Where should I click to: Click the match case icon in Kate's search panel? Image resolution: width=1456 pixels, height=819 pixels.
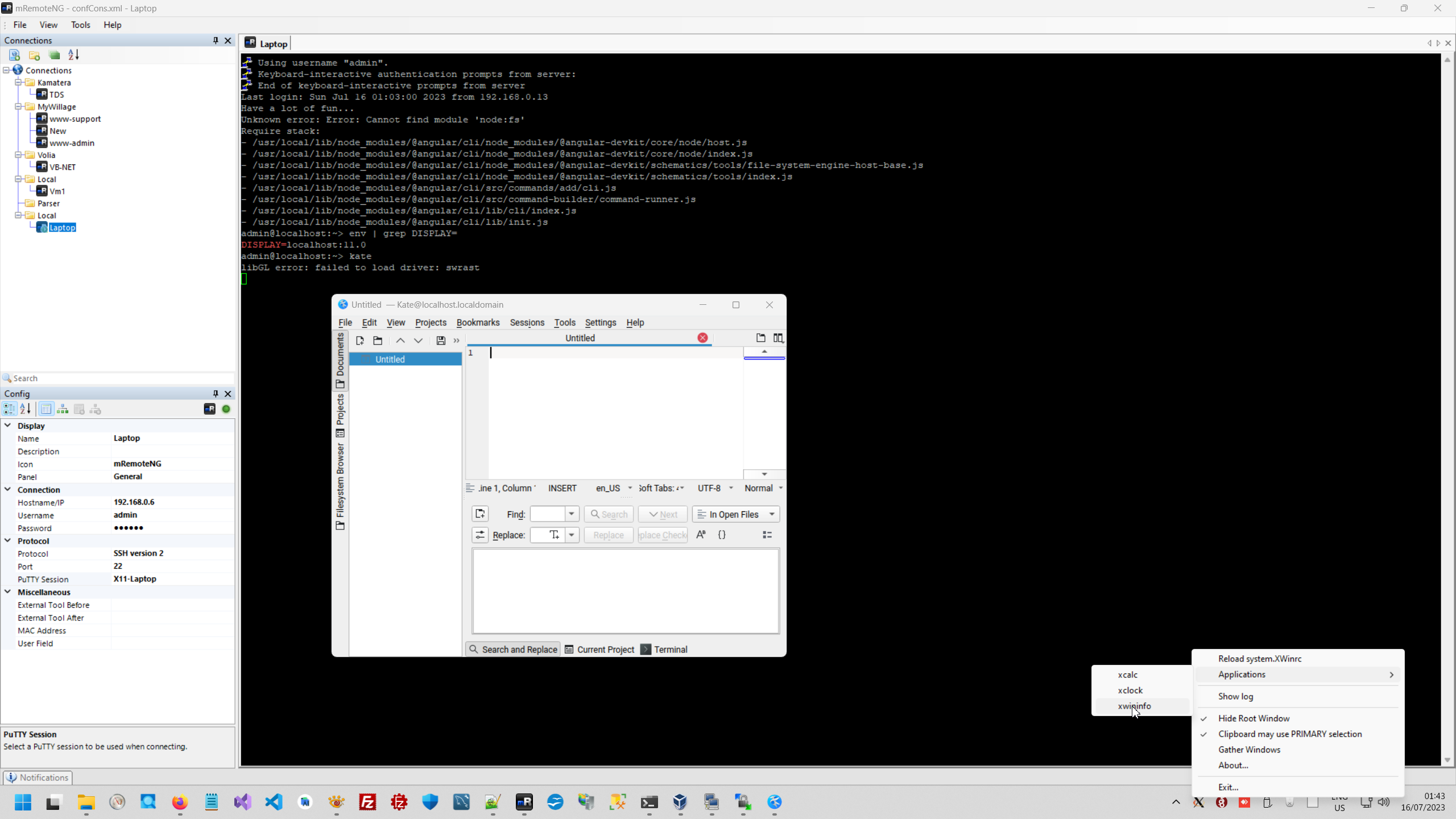click(x=701, y=535)
